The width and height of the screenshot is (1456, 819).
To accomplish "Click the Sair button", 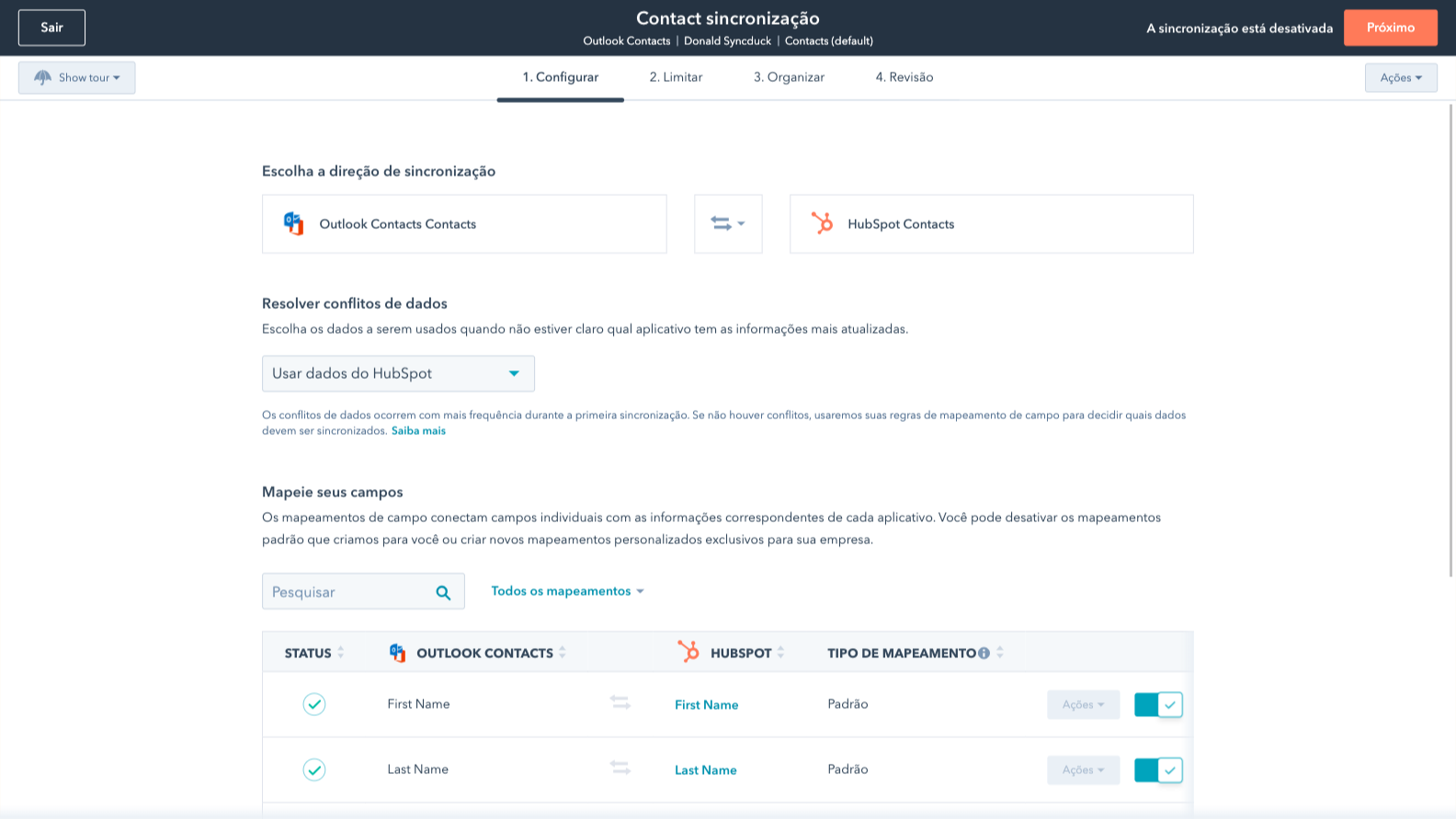I will point(51,28).
